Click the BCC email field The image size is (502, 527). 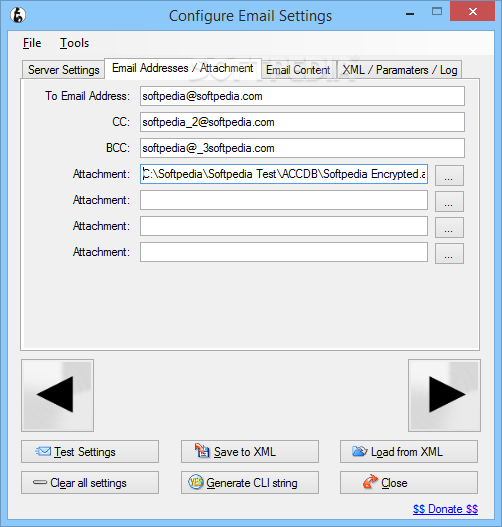pyautogui.click(x=302, y=148)
